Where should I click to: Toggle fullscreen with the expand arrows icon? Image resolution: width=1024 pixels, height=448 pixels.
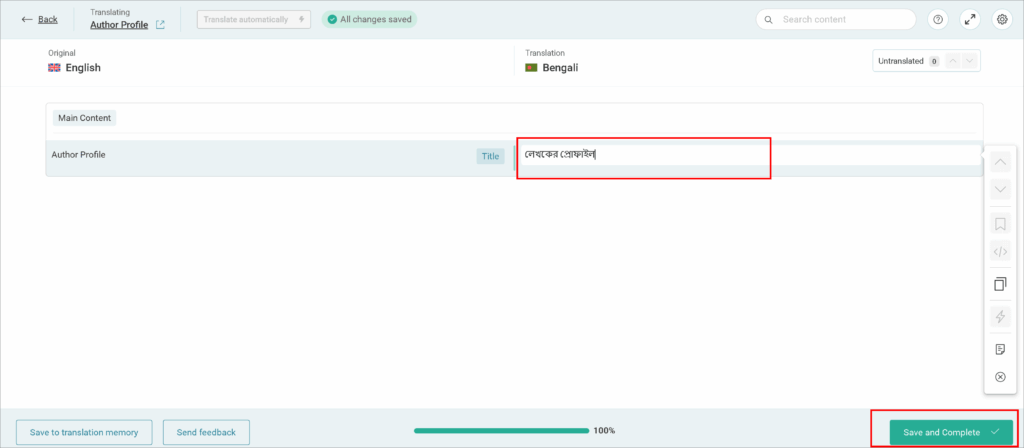point(969,19)
